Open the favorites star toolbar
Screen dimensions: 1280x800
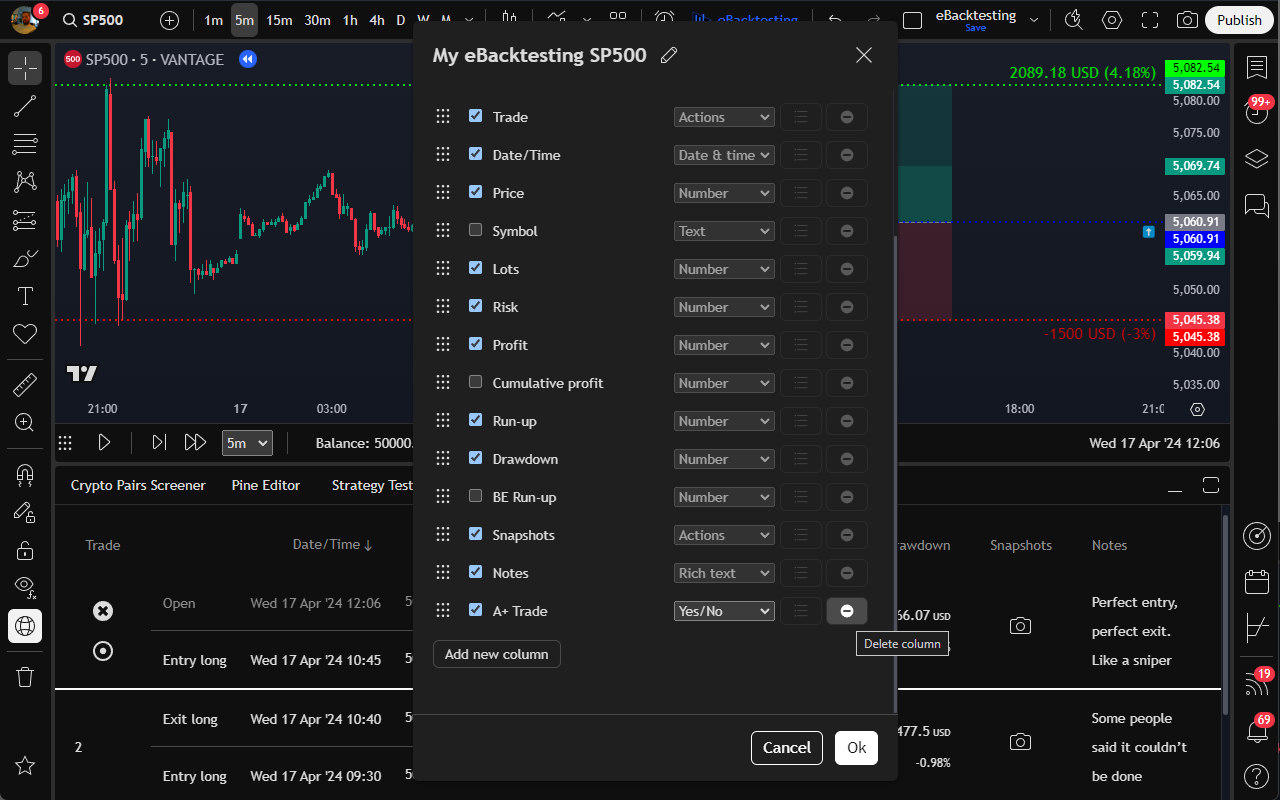[x=25, y=766]
